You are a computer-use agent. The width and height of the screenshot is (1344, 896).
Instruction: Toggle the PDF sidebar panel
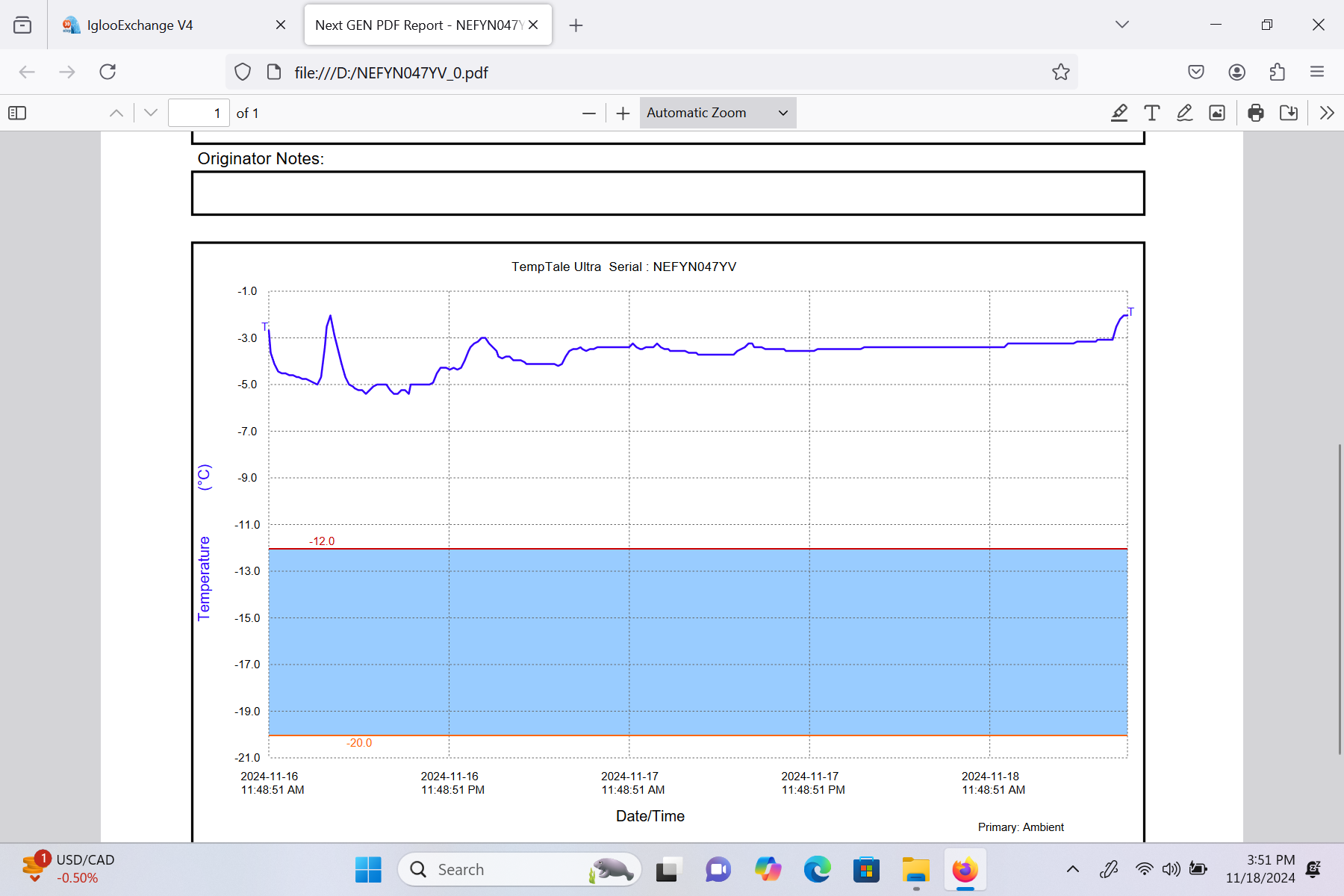click(17, 113)
